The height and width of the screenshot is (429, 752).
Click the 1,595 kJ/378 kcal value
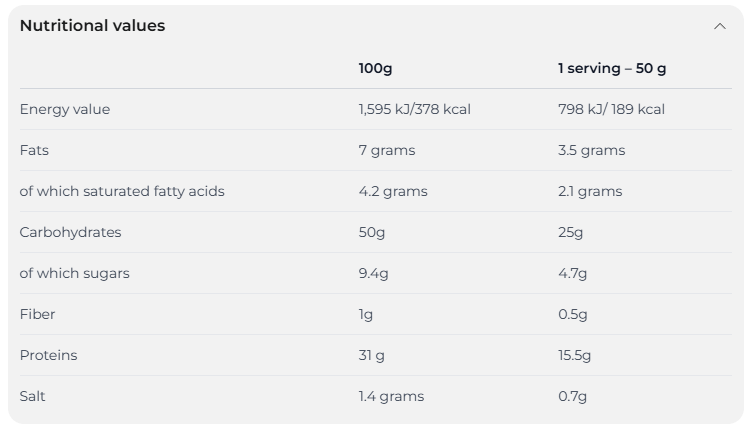click(414, 109)
